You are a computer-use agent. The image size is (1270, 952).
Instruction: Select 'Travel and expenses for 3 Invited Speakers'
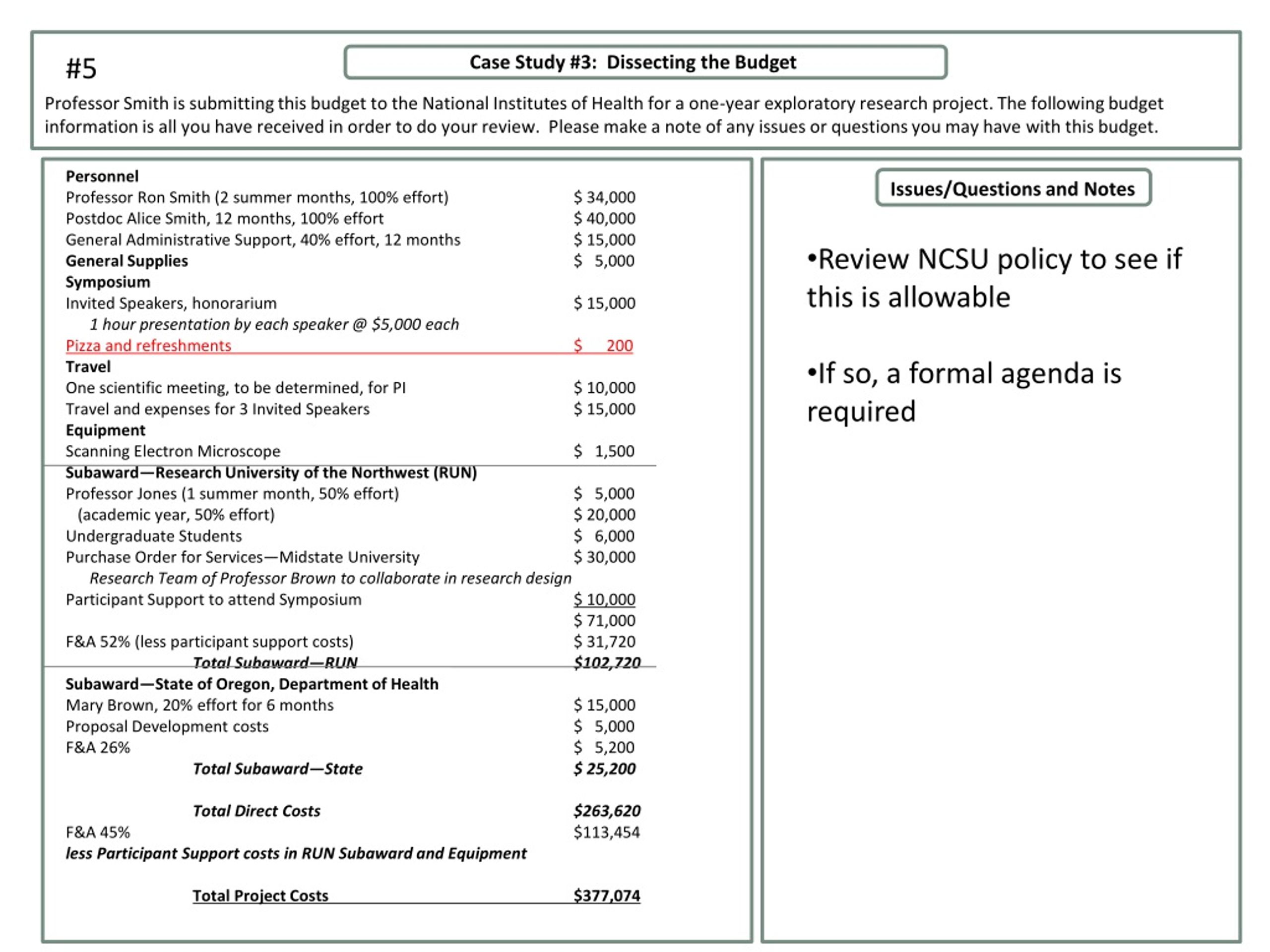click(218, 409)
